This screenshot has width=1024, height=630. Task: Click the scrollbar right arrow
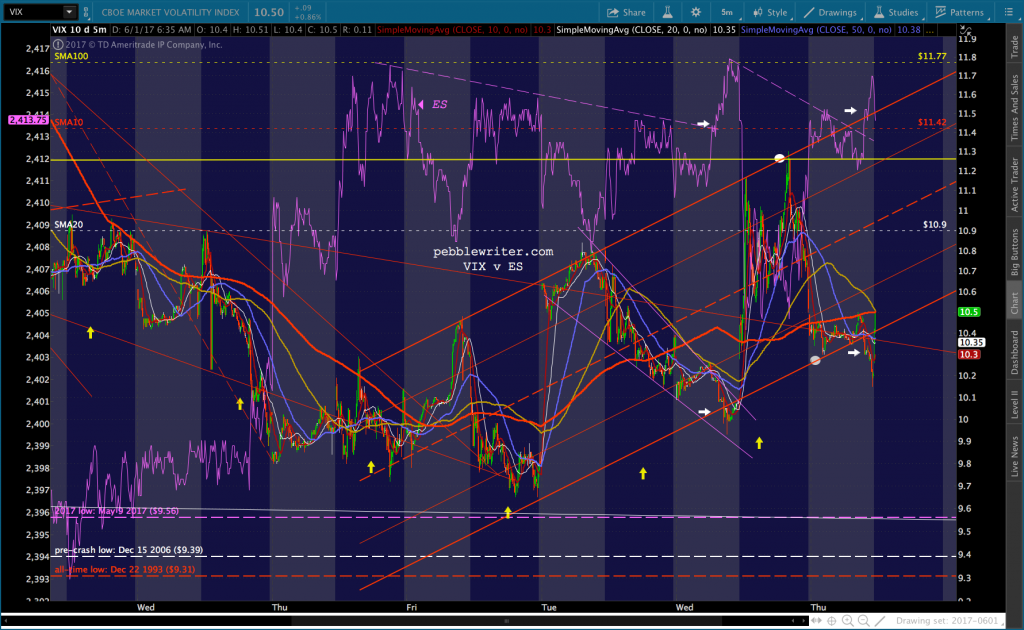click(x=802, y=621)
